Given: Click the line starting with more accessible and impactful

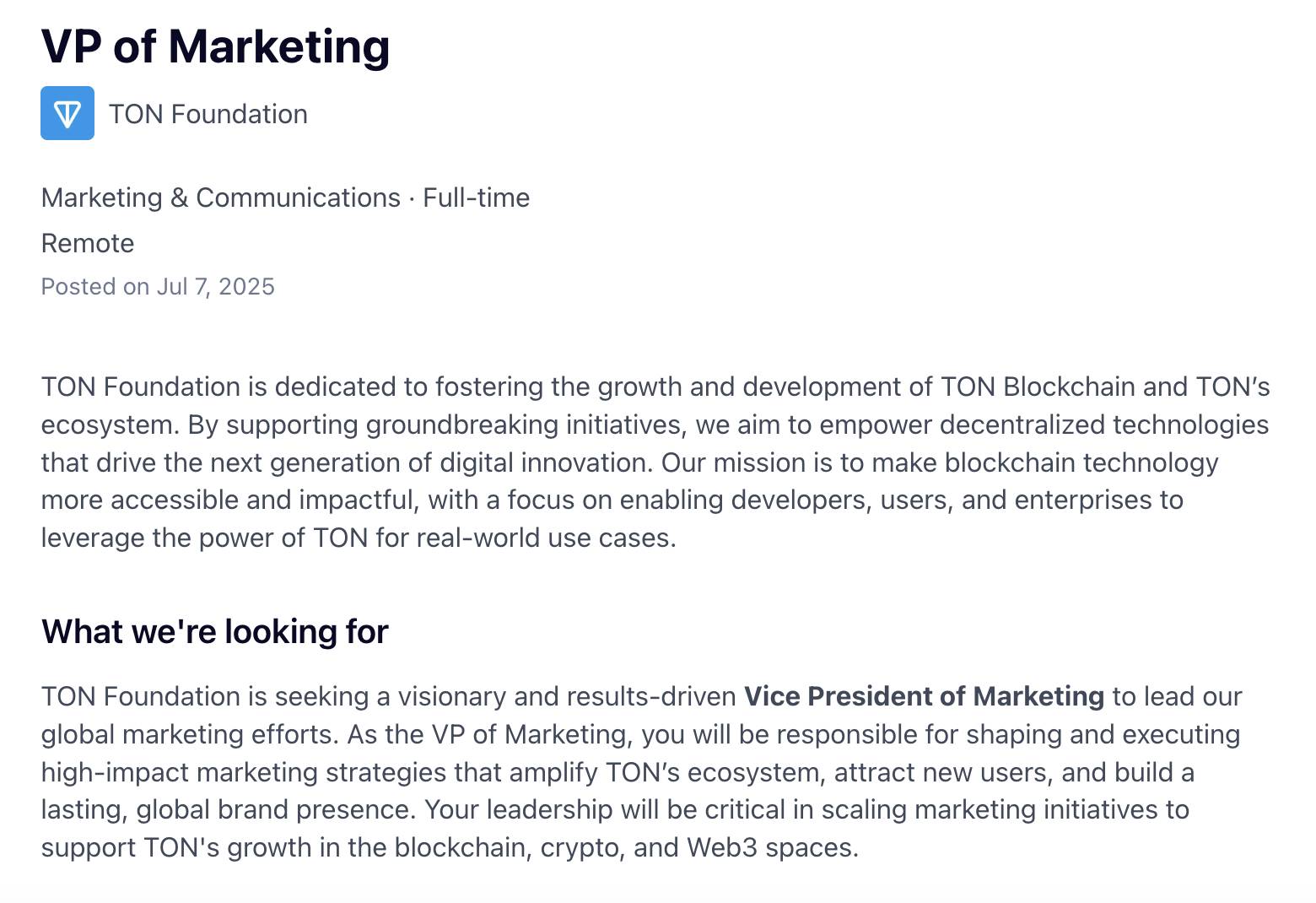Looking at the screenshot, I should click(612, 500).
